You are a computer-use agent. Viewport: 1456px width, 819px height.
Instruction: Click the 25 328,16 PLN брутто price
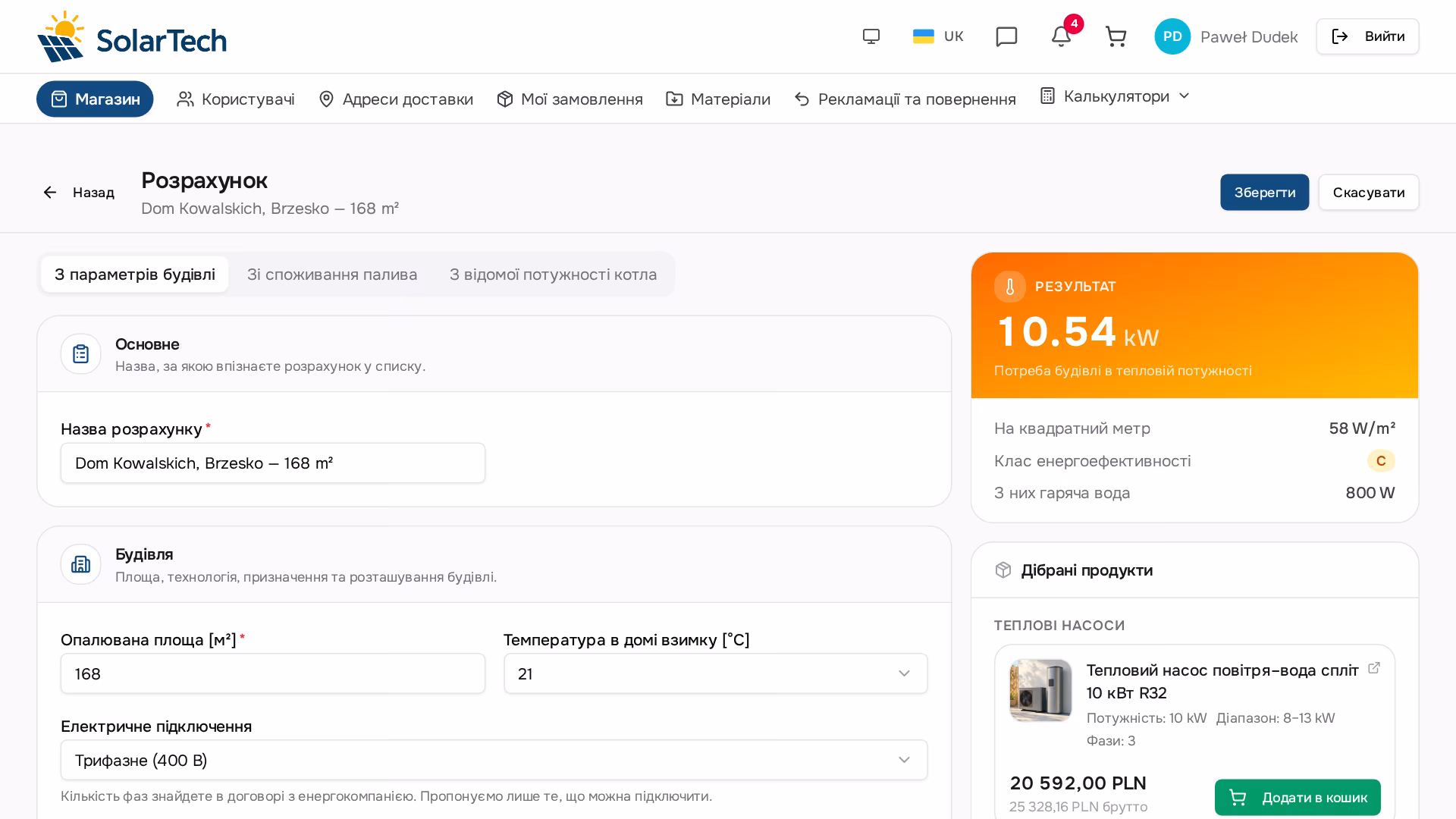point(1078,807)
